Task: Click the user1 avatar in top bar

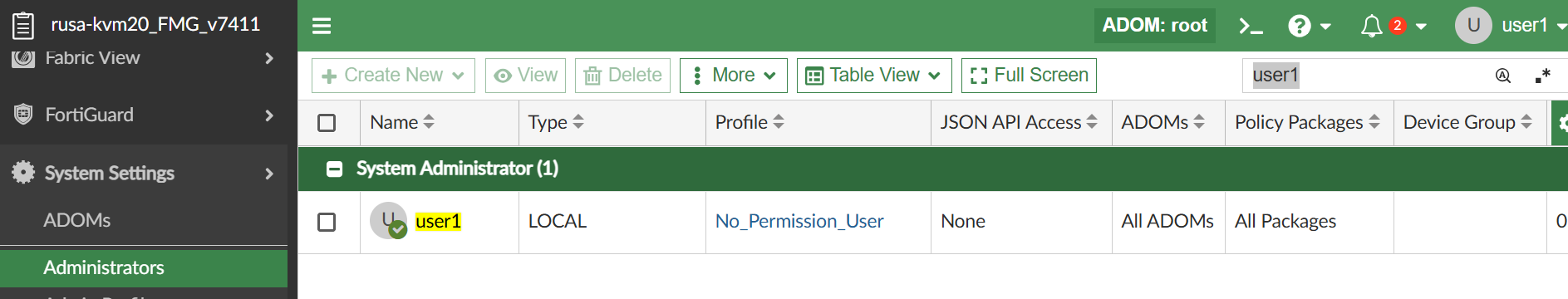Action: (1473, 25)
